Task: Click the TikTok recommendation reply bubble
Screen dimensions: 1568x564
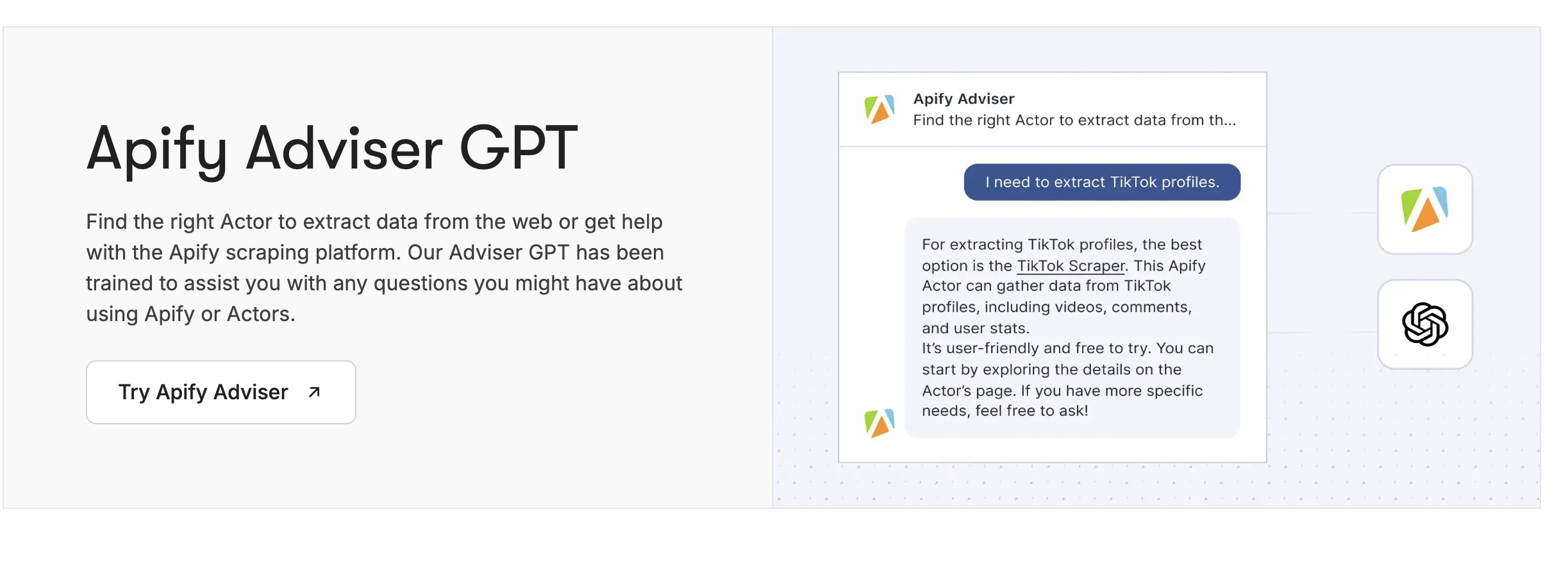Action: pyautogui.click(x=1072, y=328)
